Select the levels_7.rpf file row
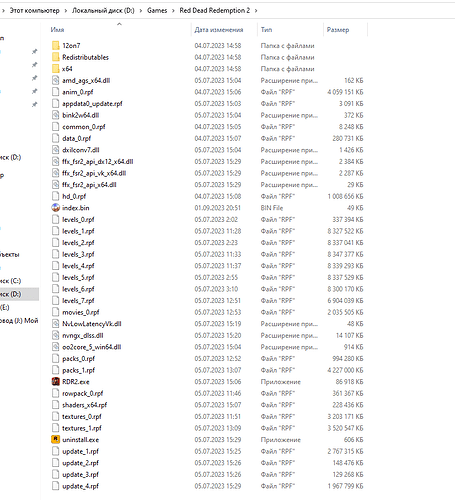 click(207, 301)
